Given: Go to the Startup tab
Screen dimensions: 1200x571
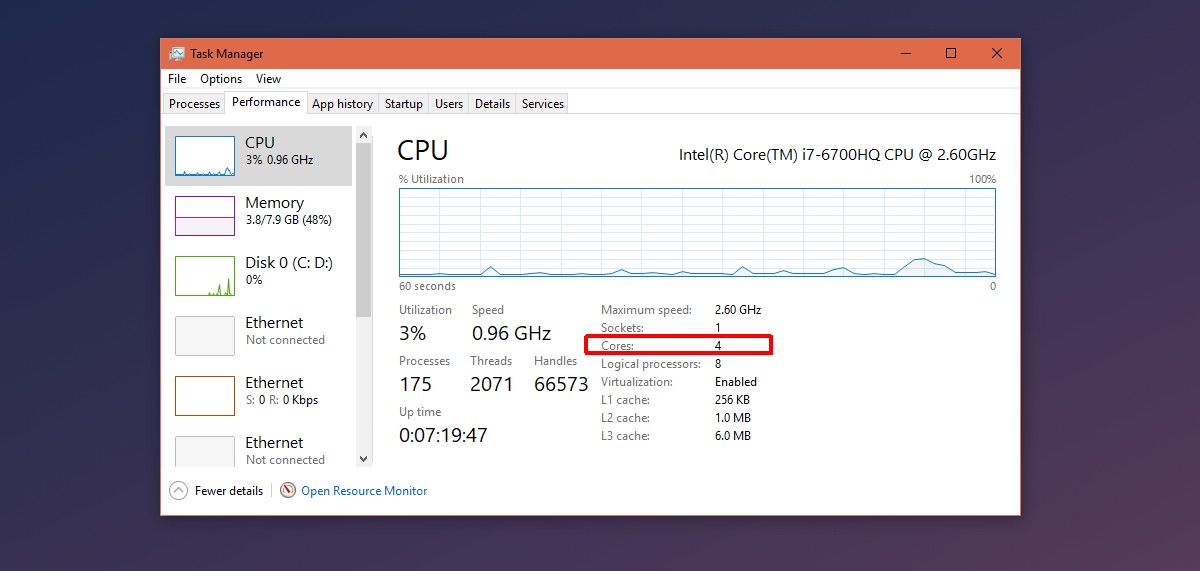Looking at the screenshot, I should point(404,104).
